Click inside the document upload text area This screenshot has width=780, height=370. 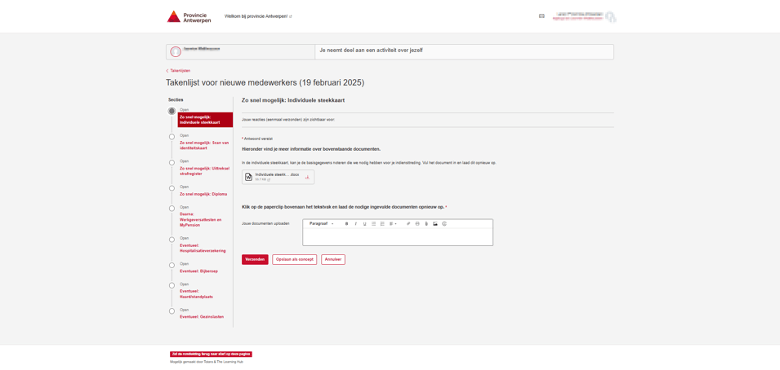pyautogui.click(x=397, y=237)
